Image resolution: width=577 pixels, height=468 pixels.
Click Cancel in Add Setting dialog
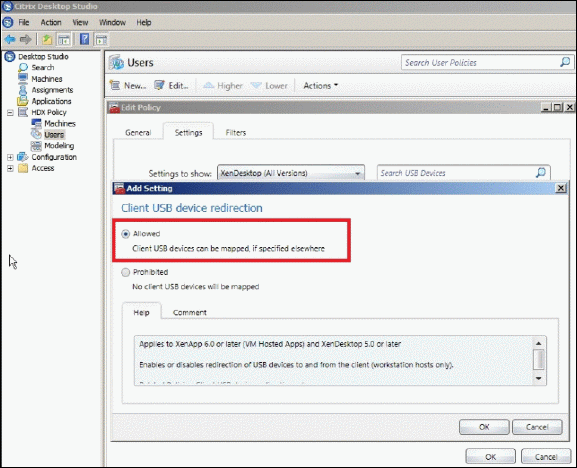click(x=537, y=427)
